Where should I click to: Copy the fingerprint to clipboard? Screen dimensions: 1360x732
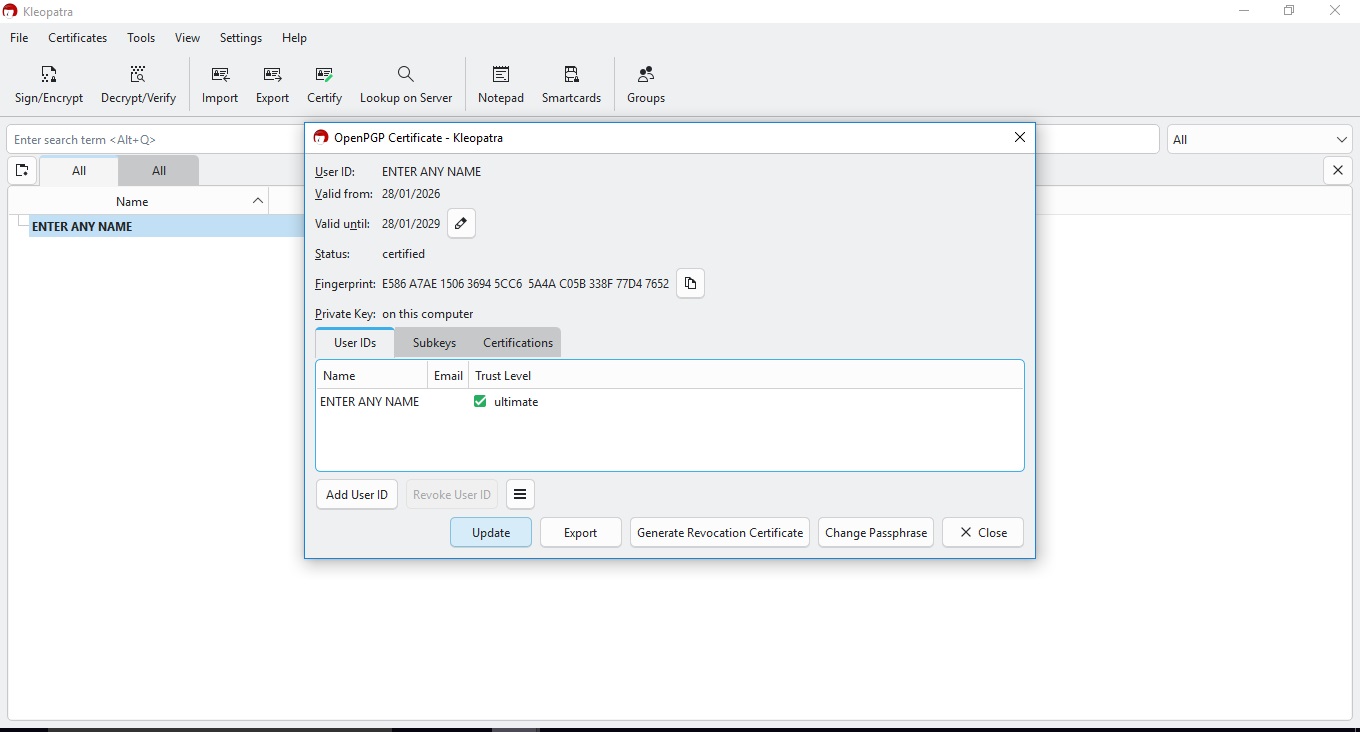[x=690, y=284]
